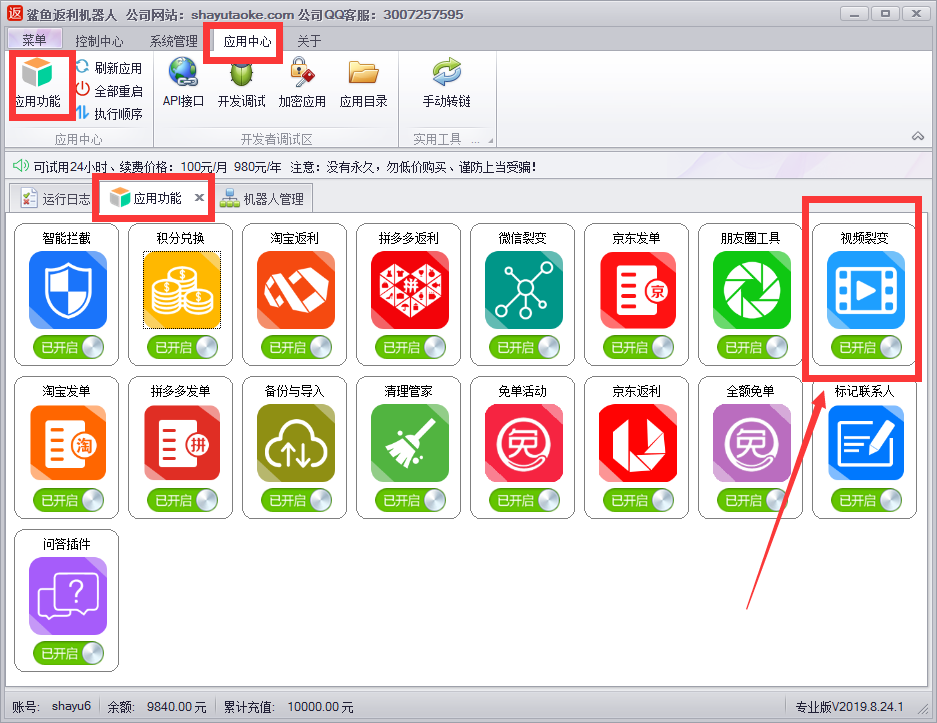Open the 智能拦截 shield app icon
The width and height of the screenshot is (937, 723).
pos(68,290)
